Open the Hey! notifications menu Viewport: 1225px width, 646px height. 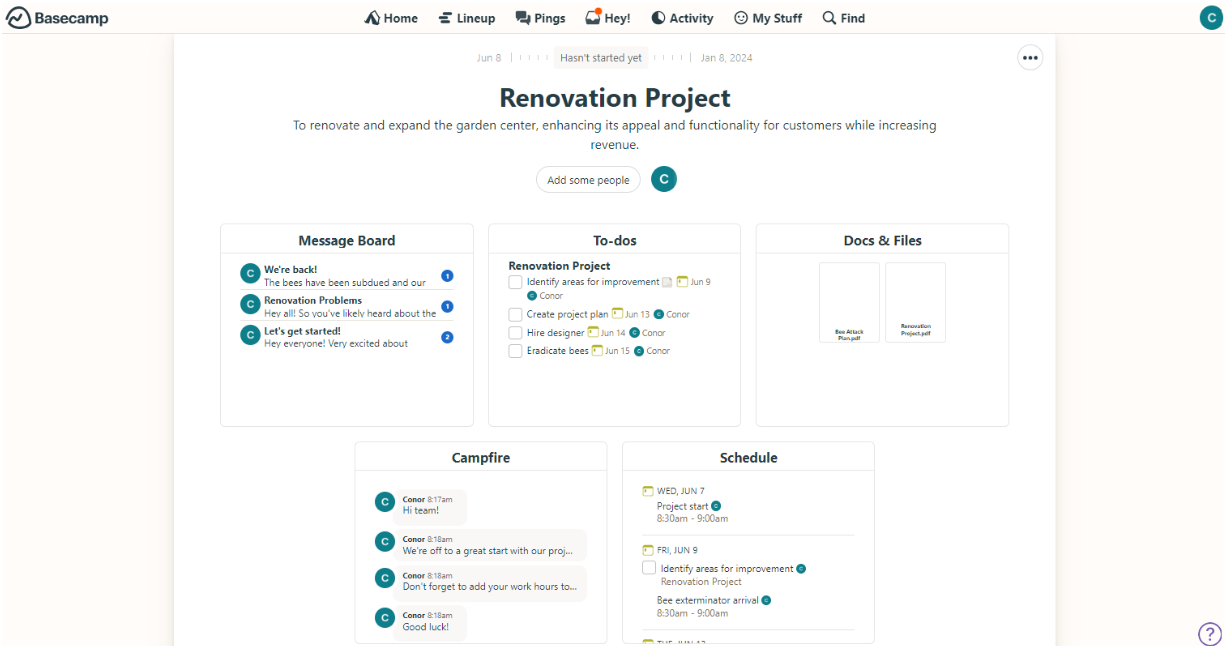(608, 18)
